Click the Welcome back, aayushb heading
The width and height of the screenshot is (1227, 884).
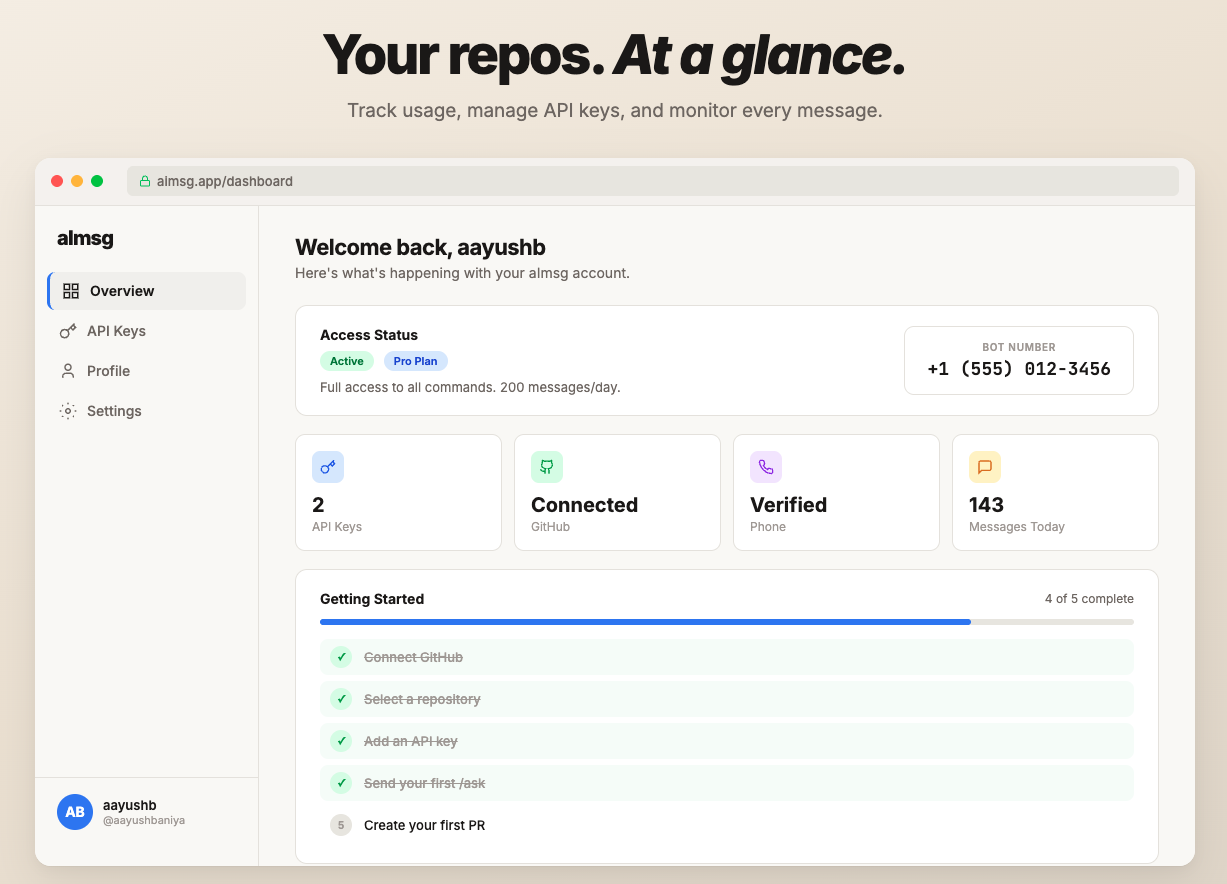pyautogui.click(x=420, y=248)
